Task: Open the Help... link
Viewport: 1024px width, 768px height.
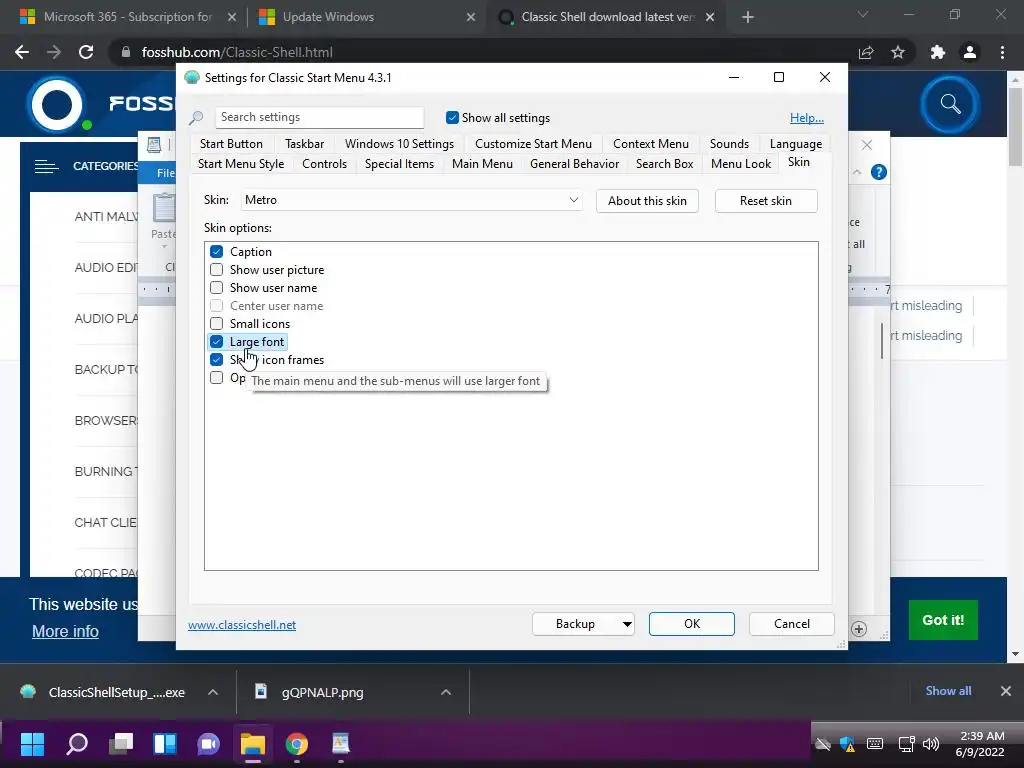Action: coord(807,118)
